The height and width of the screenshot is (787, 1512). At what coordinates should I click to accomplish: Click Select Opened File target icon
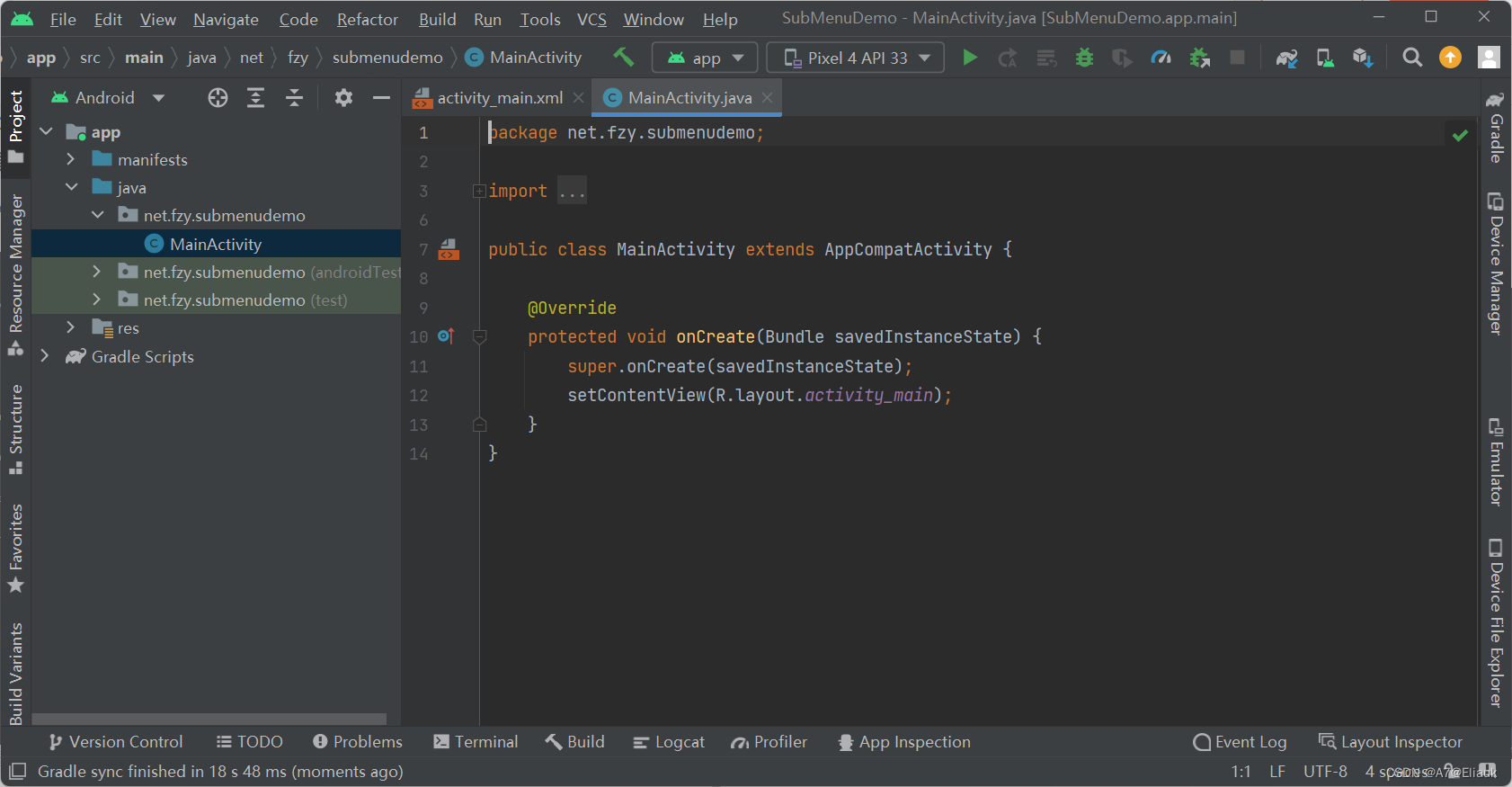218,98
